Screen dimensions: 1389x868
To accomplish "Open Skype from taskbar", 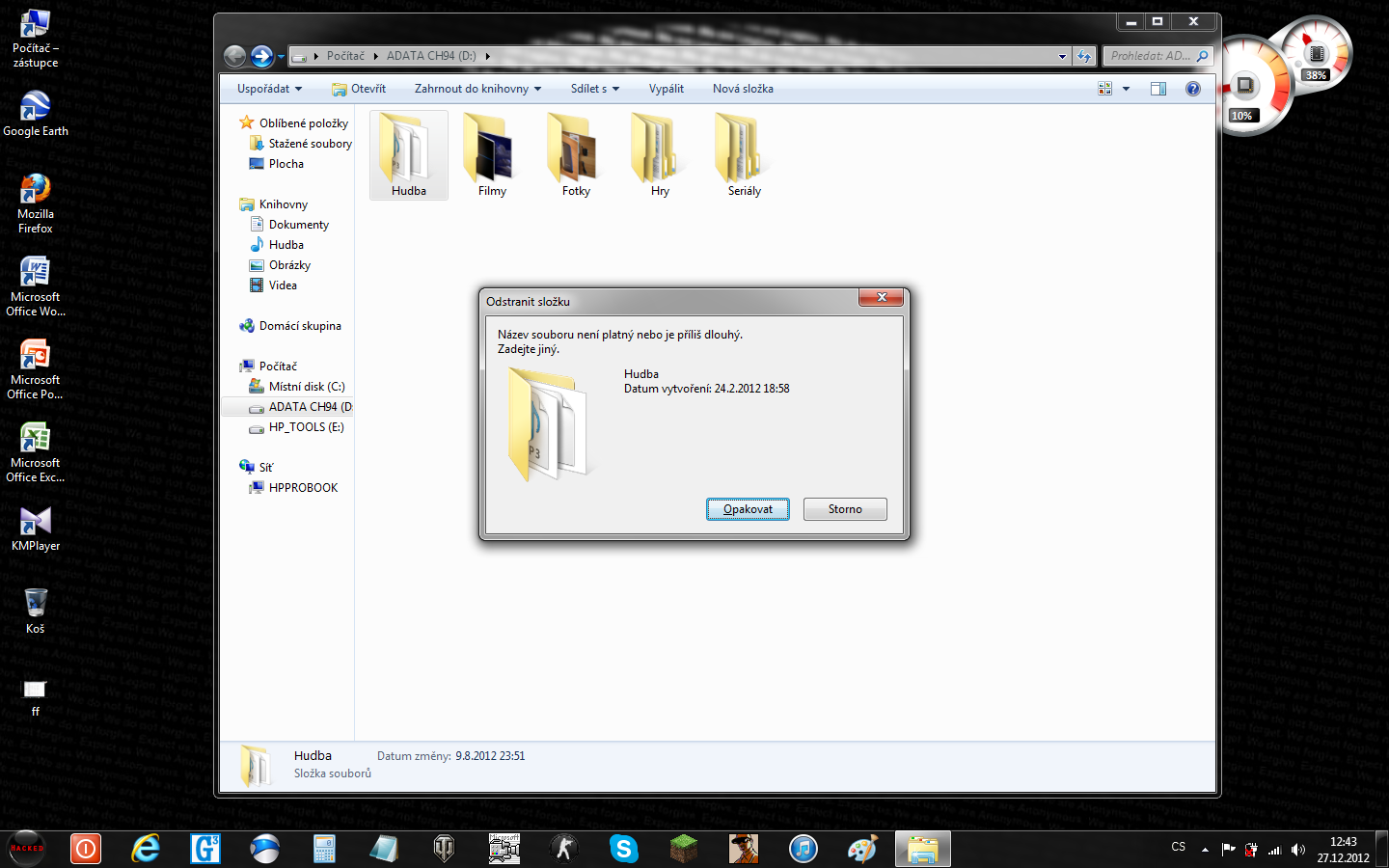I will (x=624, y=849).
